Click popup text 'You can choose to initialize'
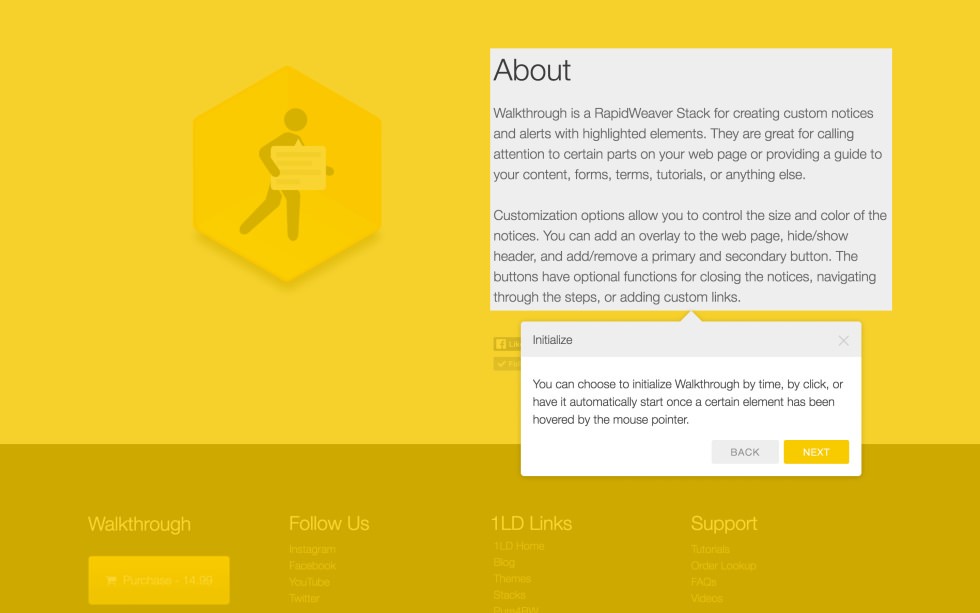The image size is (980, 613). (x=688, y=402)
